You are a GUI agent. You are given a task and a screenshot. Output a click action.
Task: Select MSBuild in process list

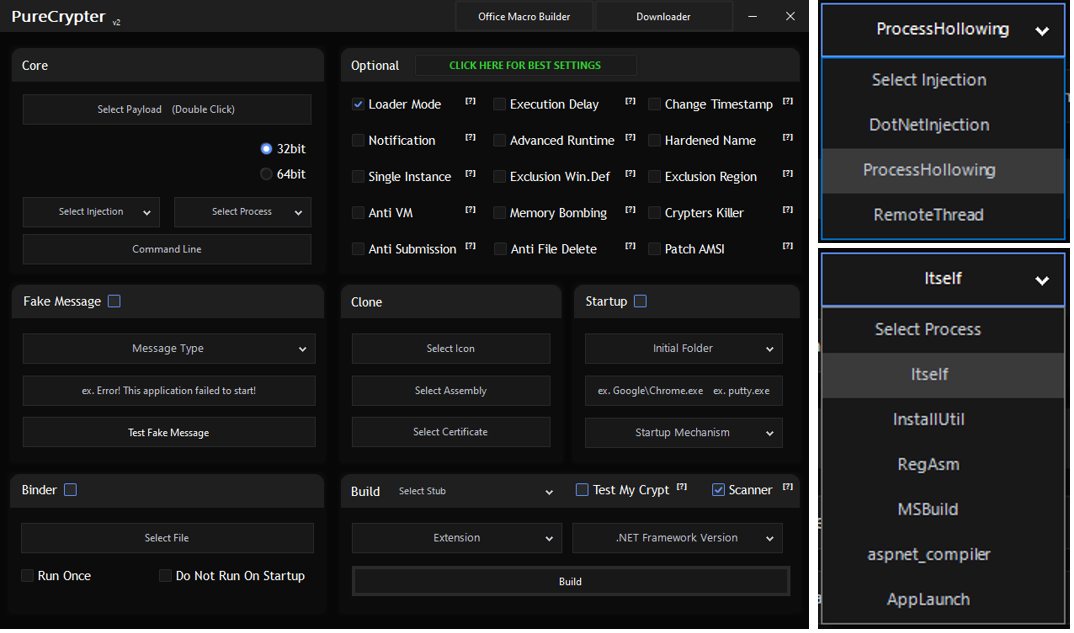pyautogui.click(x=943, y=510)
